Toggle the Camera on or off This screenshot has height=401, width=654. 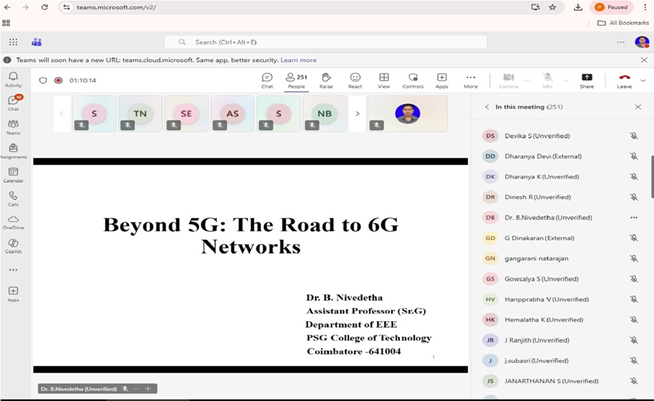[x=507, y=80]
